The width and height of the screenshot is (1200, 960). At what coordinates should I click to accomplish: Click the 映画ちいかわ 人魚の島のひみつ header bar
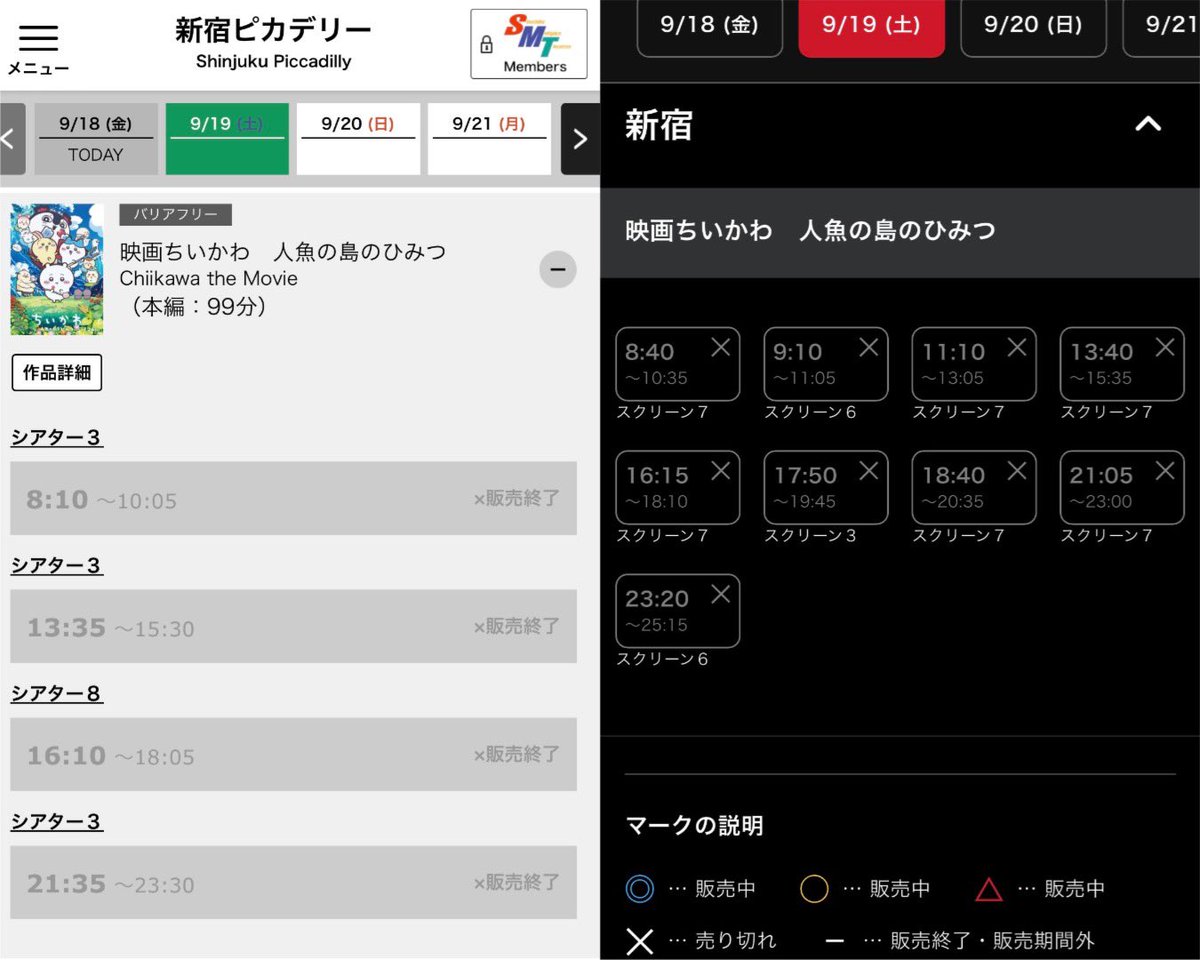(900, 231)
